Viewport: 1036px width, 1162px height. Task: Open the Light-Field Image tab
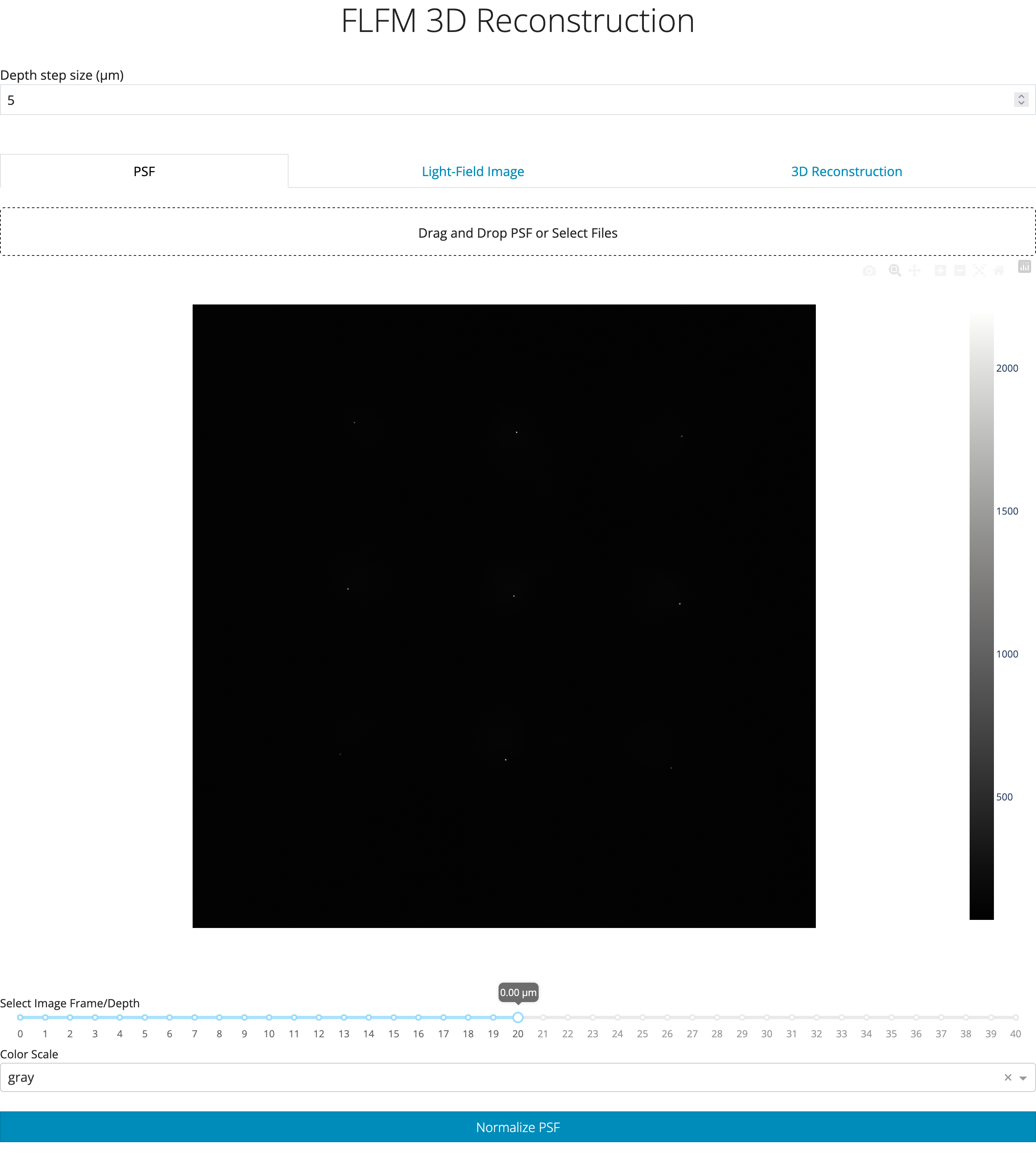click(472, 171)
